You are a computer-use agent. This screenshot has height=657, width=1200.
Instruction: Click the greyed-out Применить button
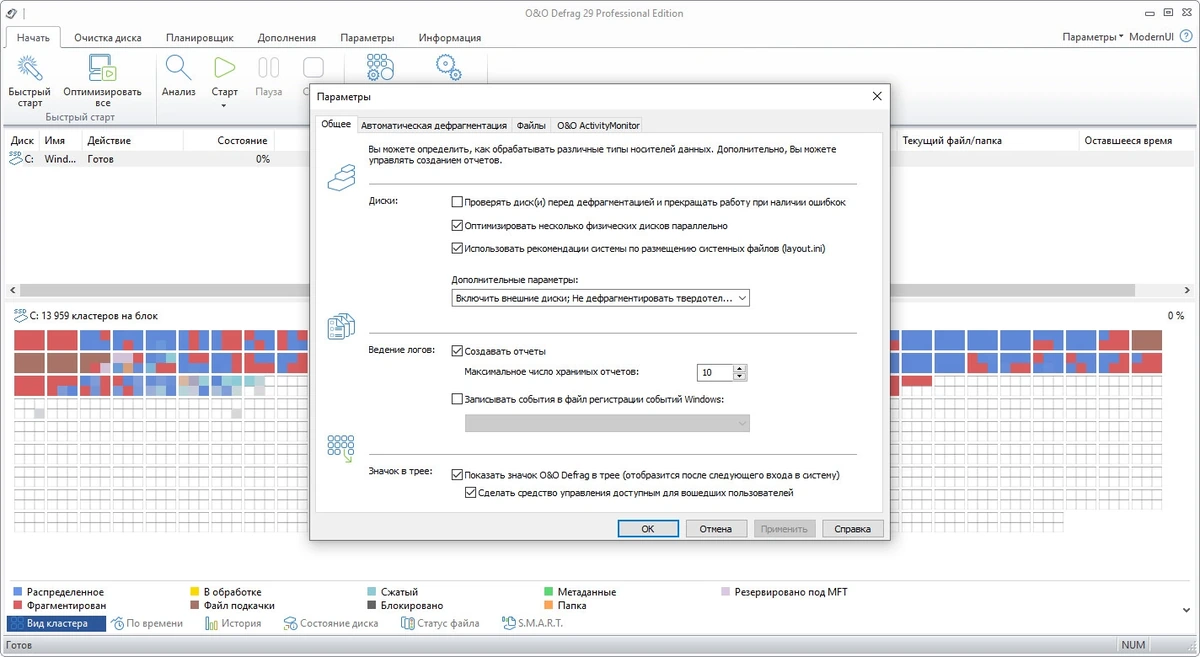785,529
